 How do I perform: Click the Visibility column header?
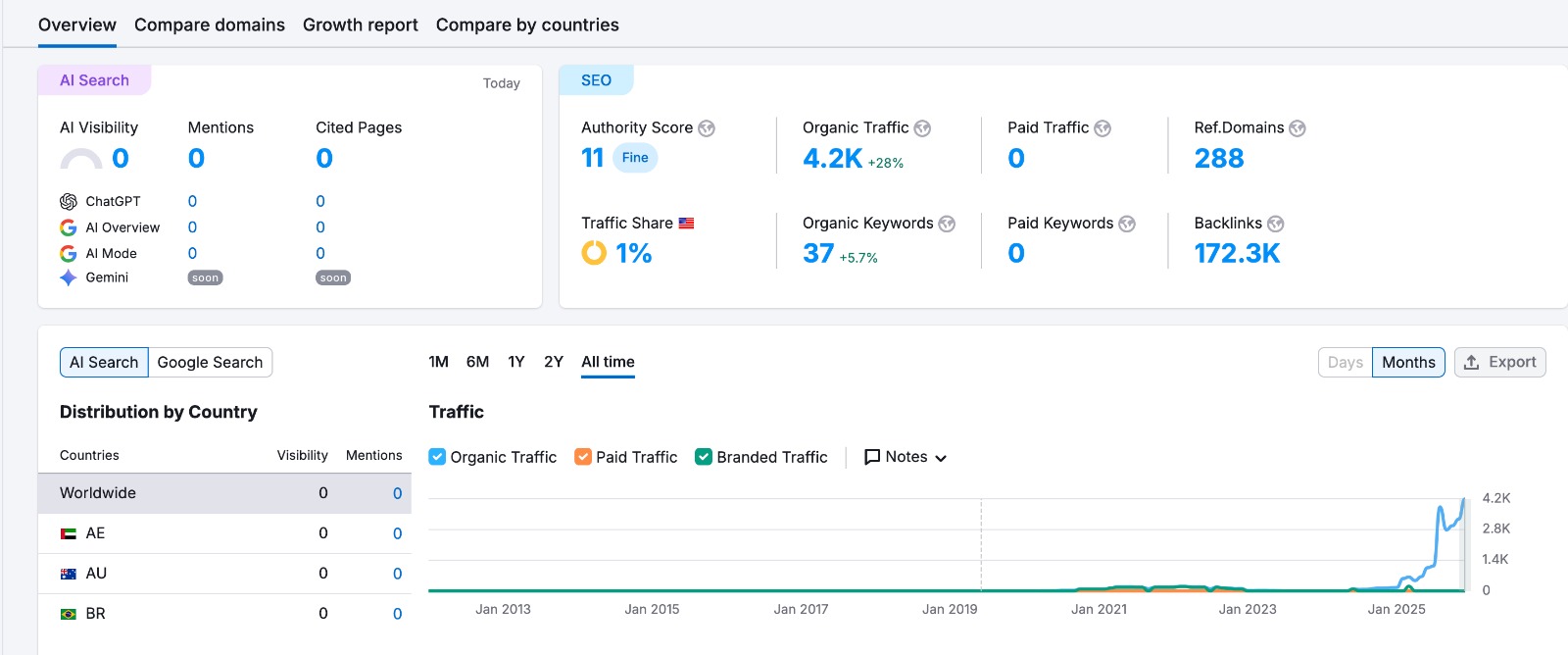point(302,455)
